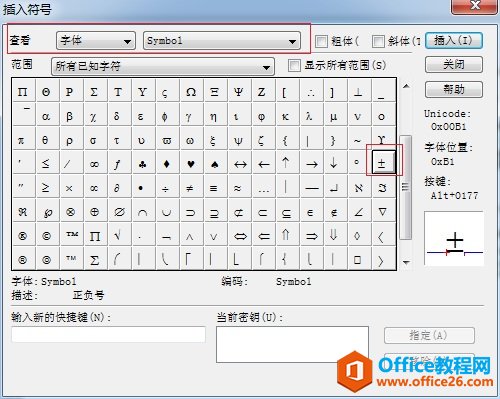This screenshot has width=500, height=399.
Task: Click the symbol grid scrollbar down arrow
Action: (406, 263)
